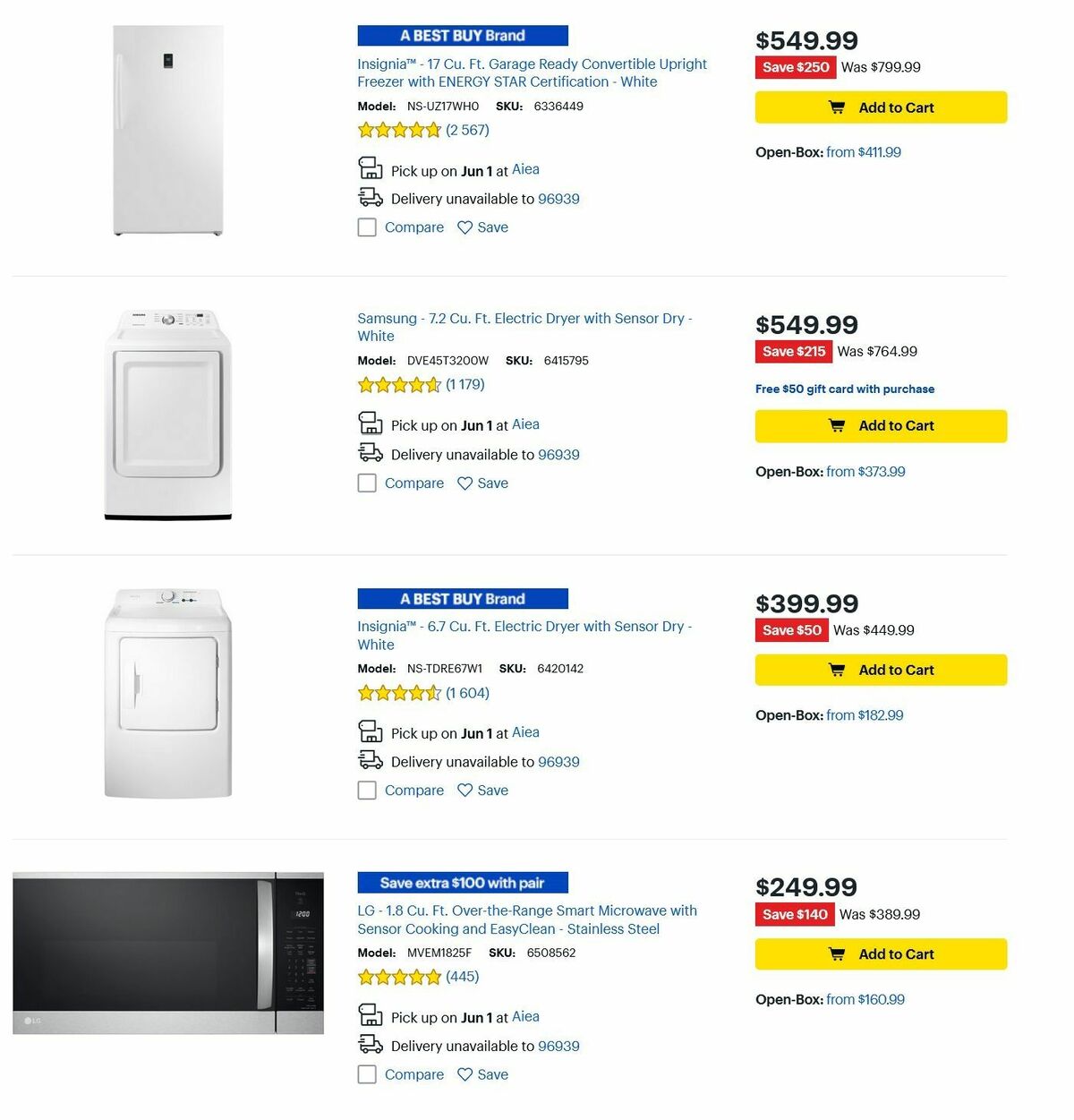The width and height of the screenshot is (1074, 1120).
Task: Check the Compare box for the LG microwave
Action: (x=367, y=1073)
